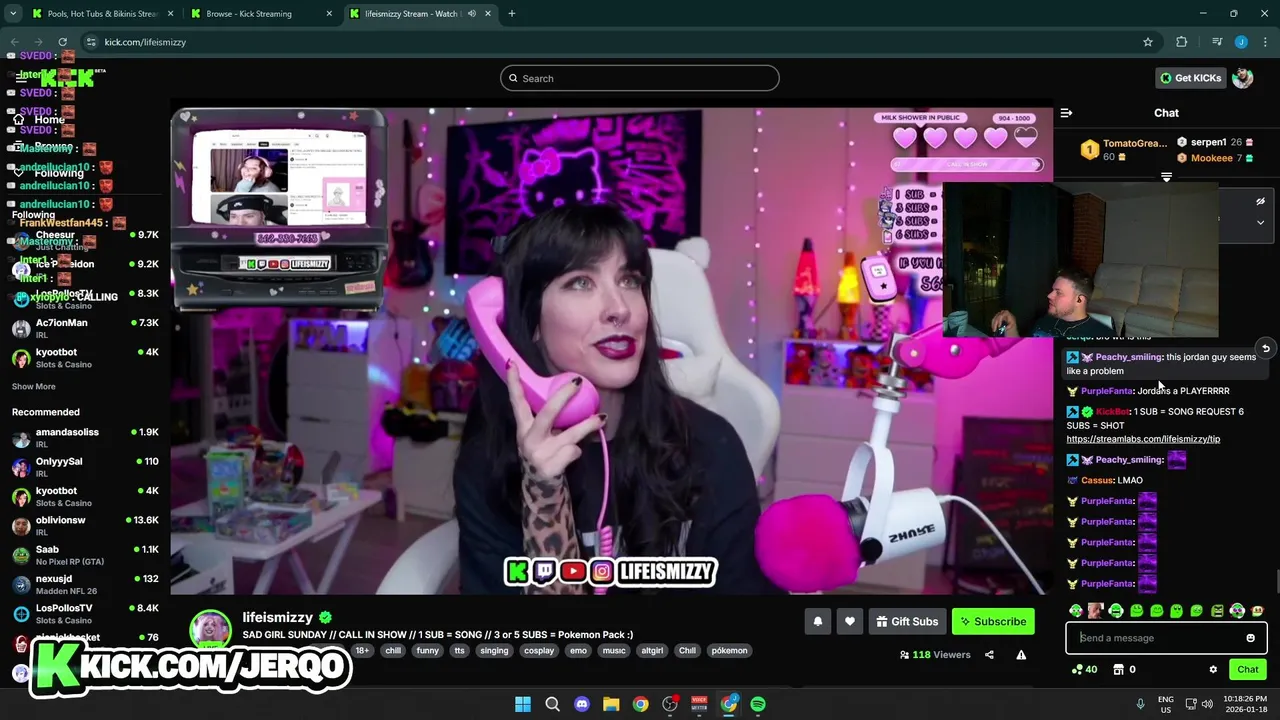Click Cassus username in chat
Image resolution: width=1280 pixels, height=720 pixels.
click(1097, 480)
